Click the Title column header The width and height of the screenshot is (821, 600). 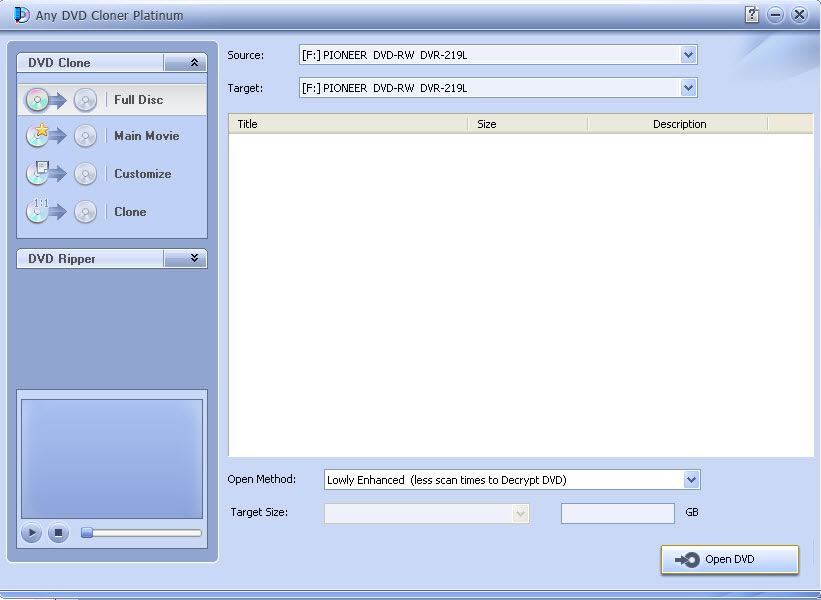point(348,124)
